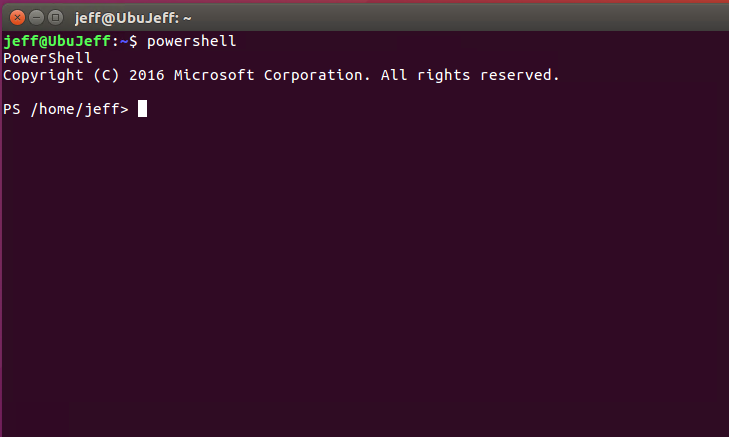Click the word Microsoft in the output
729x437 pixels.
tap(214, 75)
